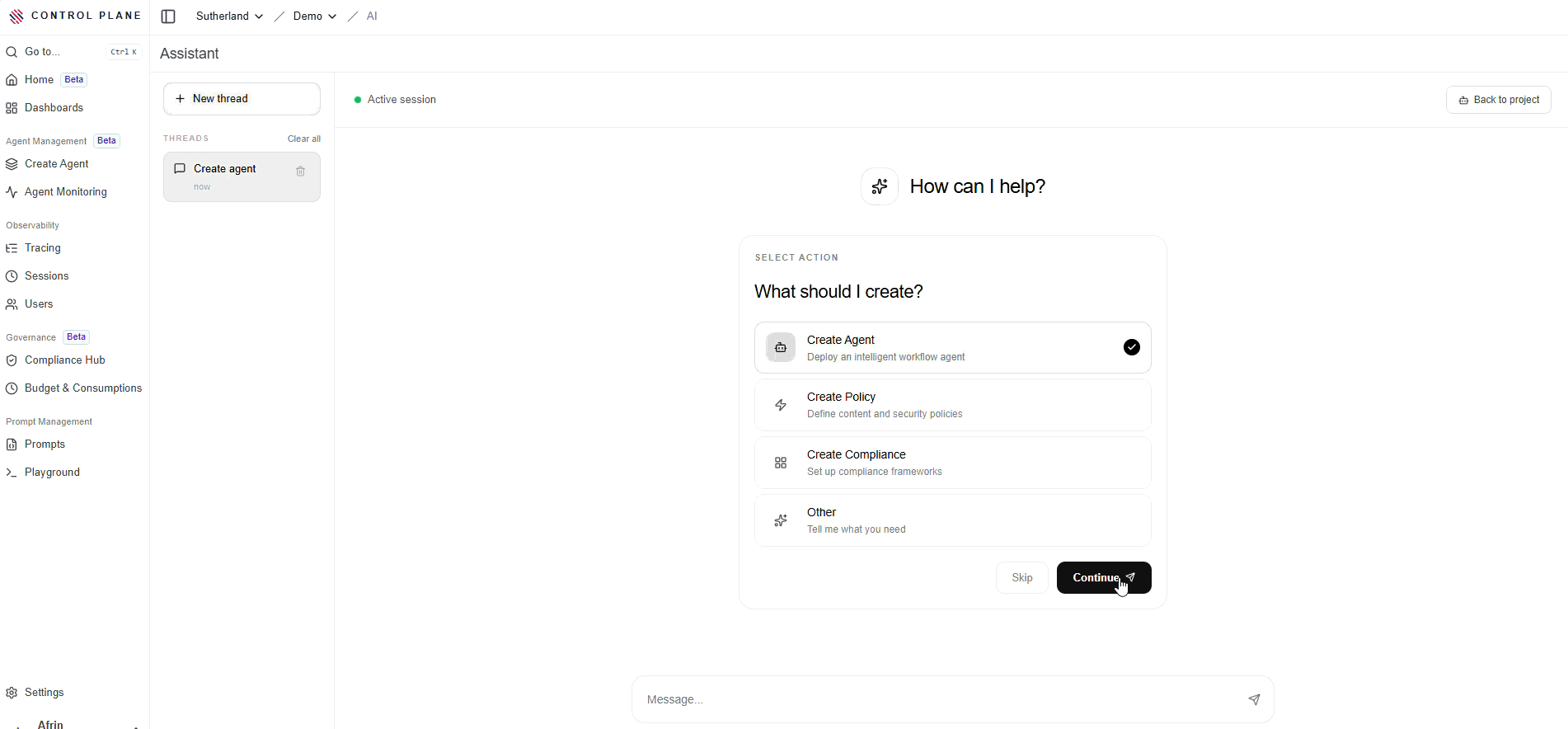The image size is (1568, 729).
Task: Click the Create Agent sidebar item
Action: point(56,164)
